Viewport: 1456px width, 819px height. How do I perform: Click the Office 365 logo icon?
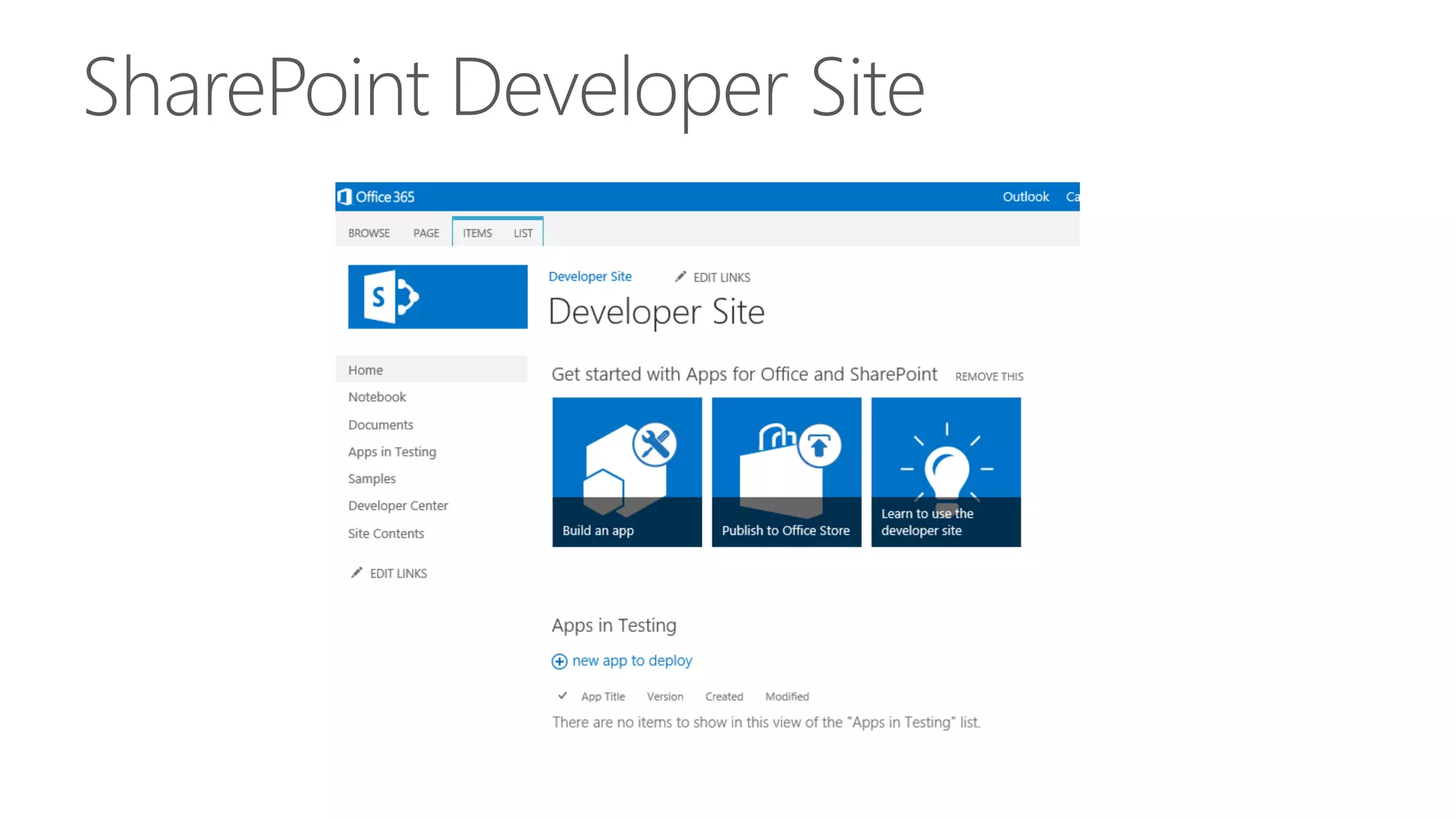point(345,197)
